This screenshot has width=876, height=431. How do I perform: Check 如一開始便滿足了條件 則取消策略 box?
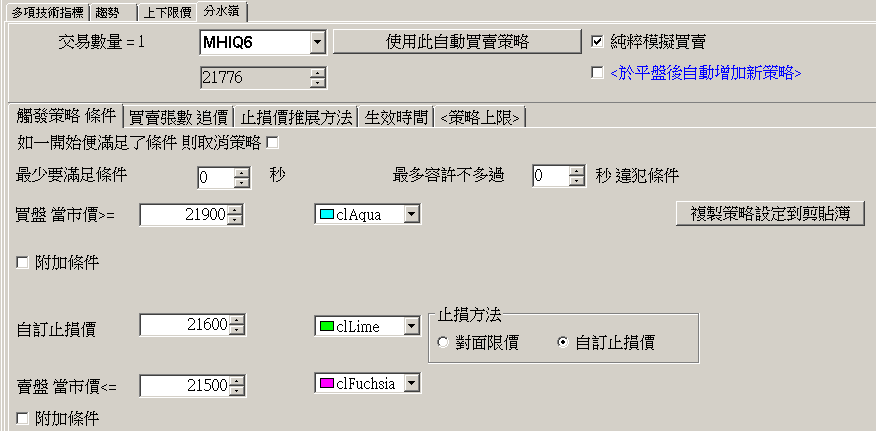tap(273, 142)
